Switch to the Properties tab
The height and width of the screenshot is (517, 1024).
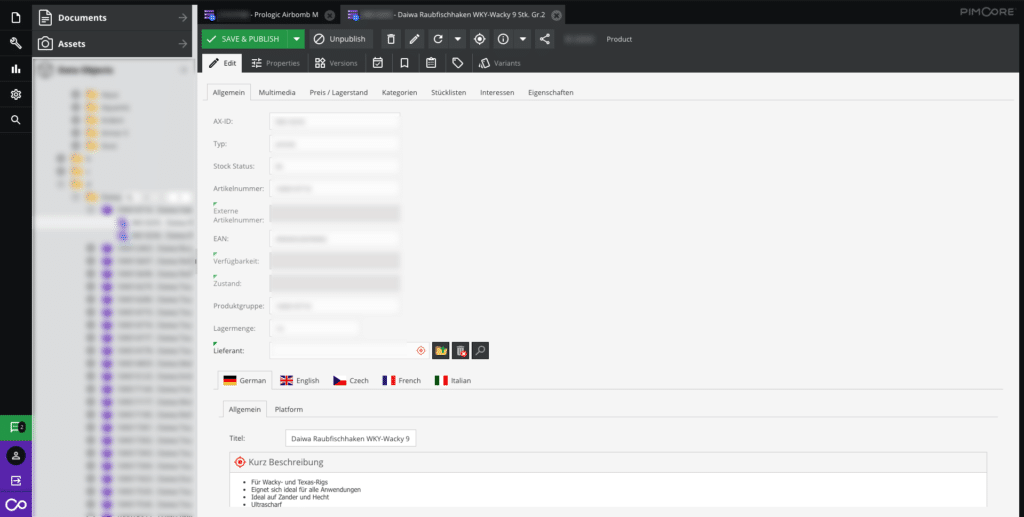click(276, 63)
